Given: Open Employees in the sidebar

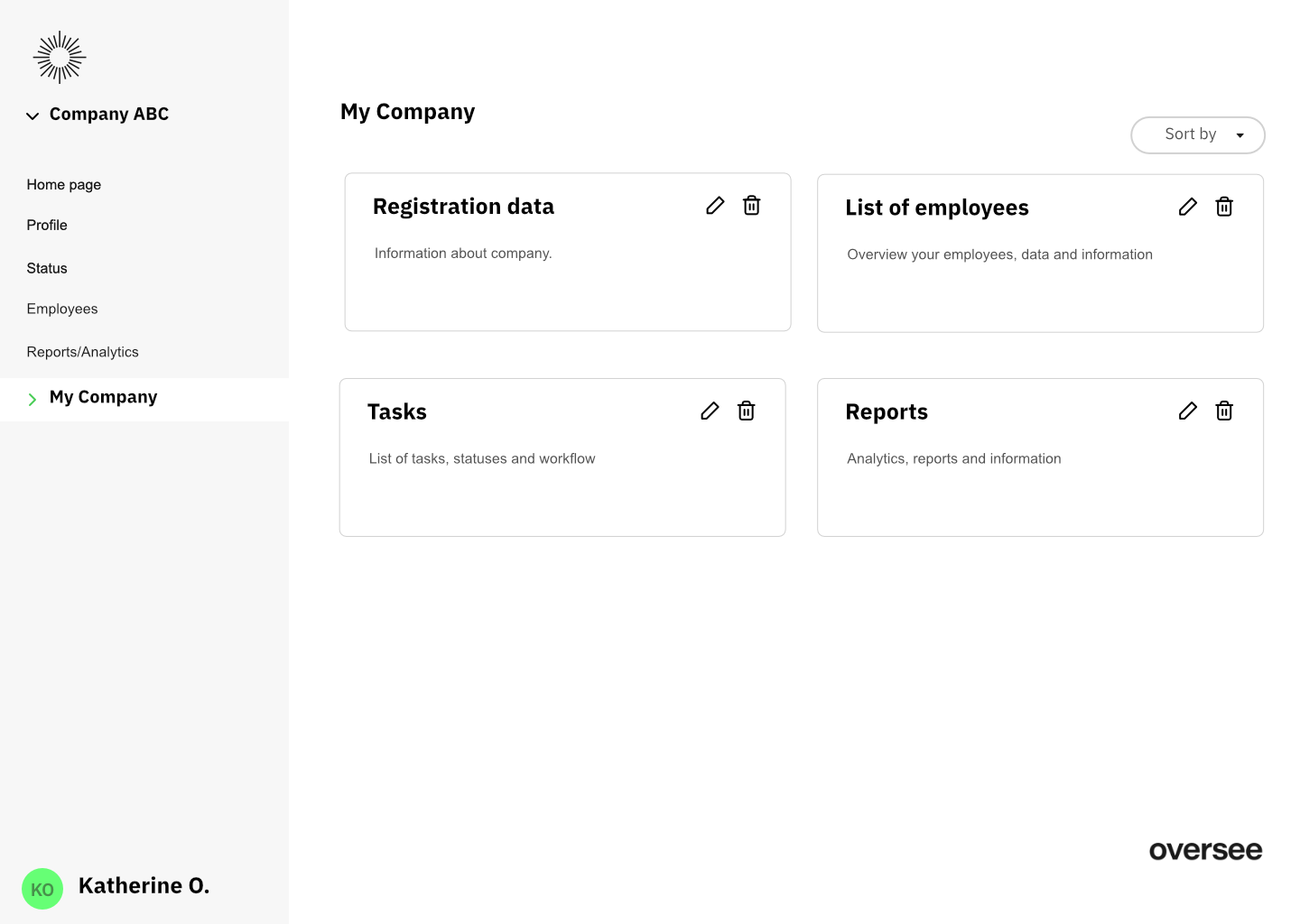Looking at the screenshot, I should tap(62, 309).
